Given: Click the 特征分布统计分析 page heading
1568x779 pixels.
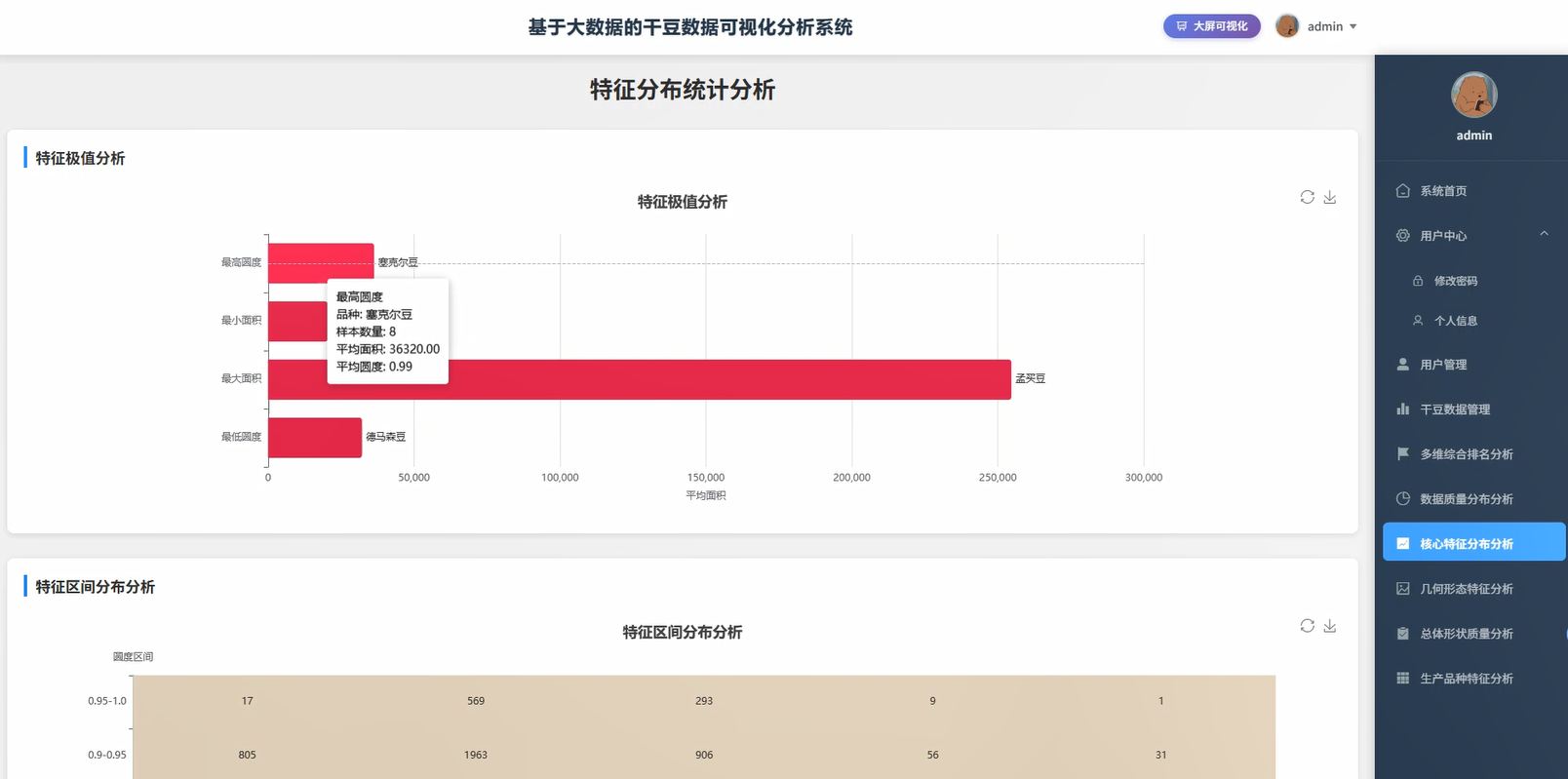Looking at the screenshot, I should pos(683,90).
